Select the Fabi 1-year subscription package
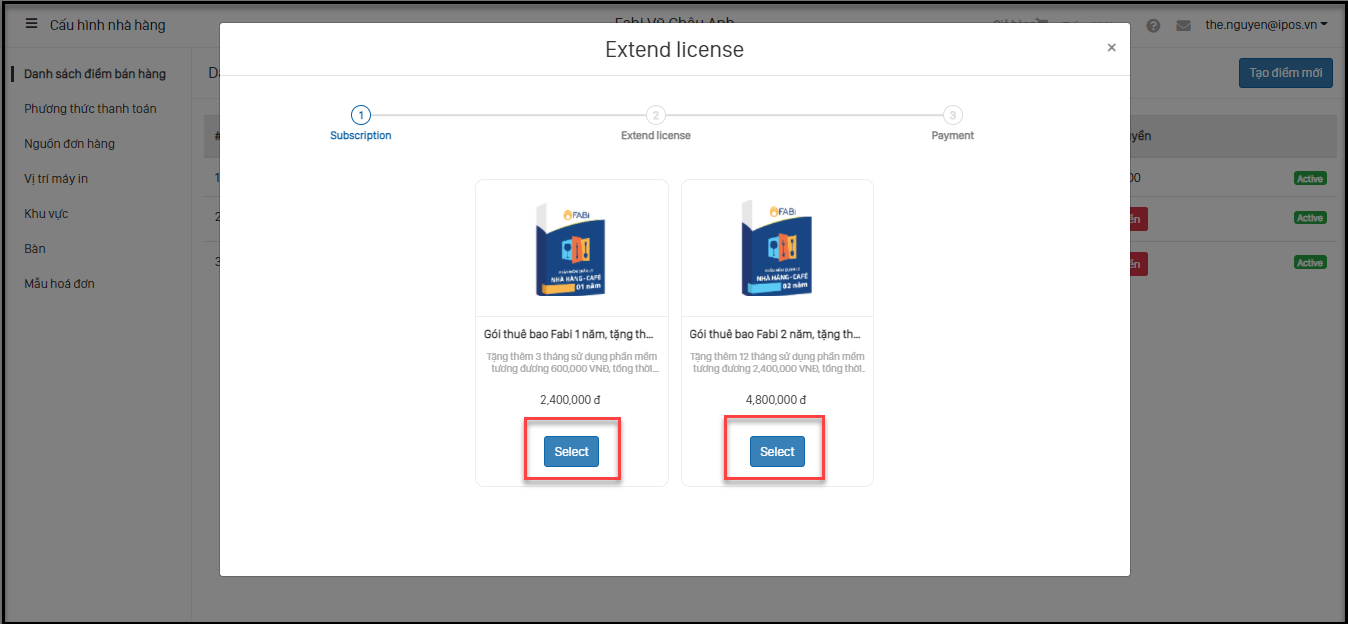 (x=571, y=451)
